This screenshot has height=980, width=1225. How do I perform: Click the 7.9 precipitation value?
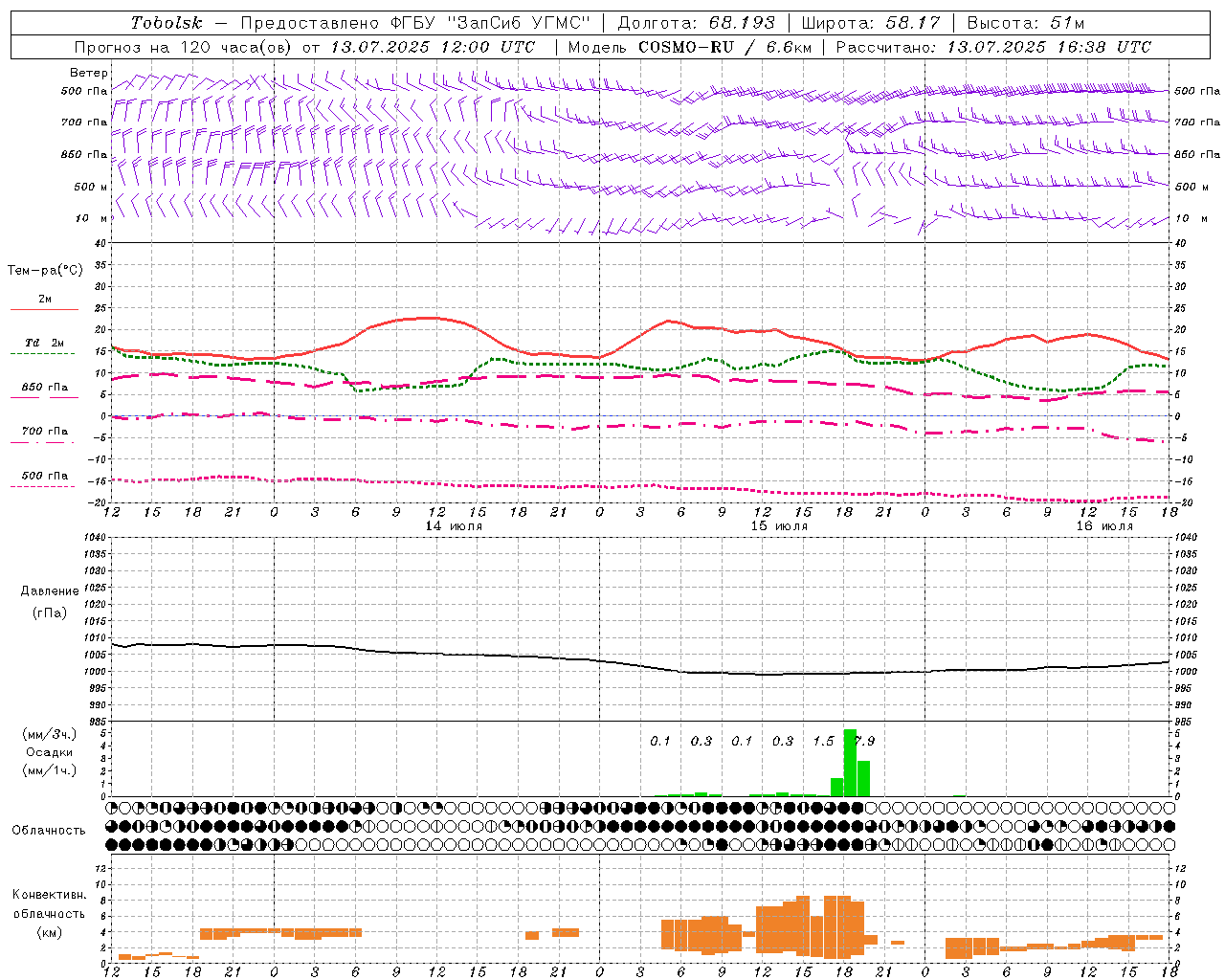click(x=864, y=741)
